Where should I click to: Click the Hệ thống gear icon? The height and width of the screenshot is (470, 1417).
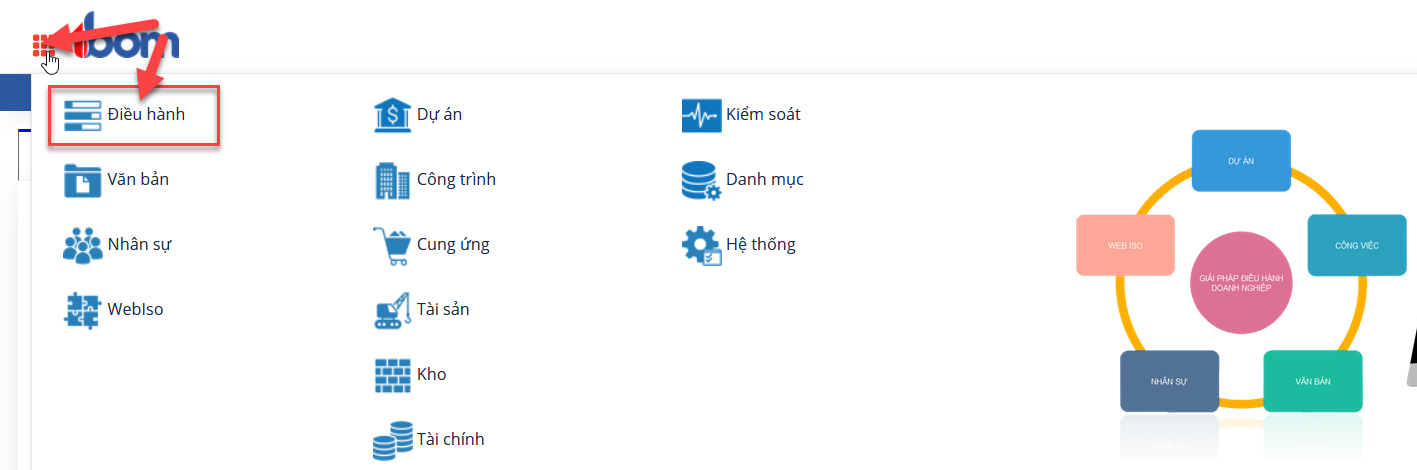(x=701, y=245)
